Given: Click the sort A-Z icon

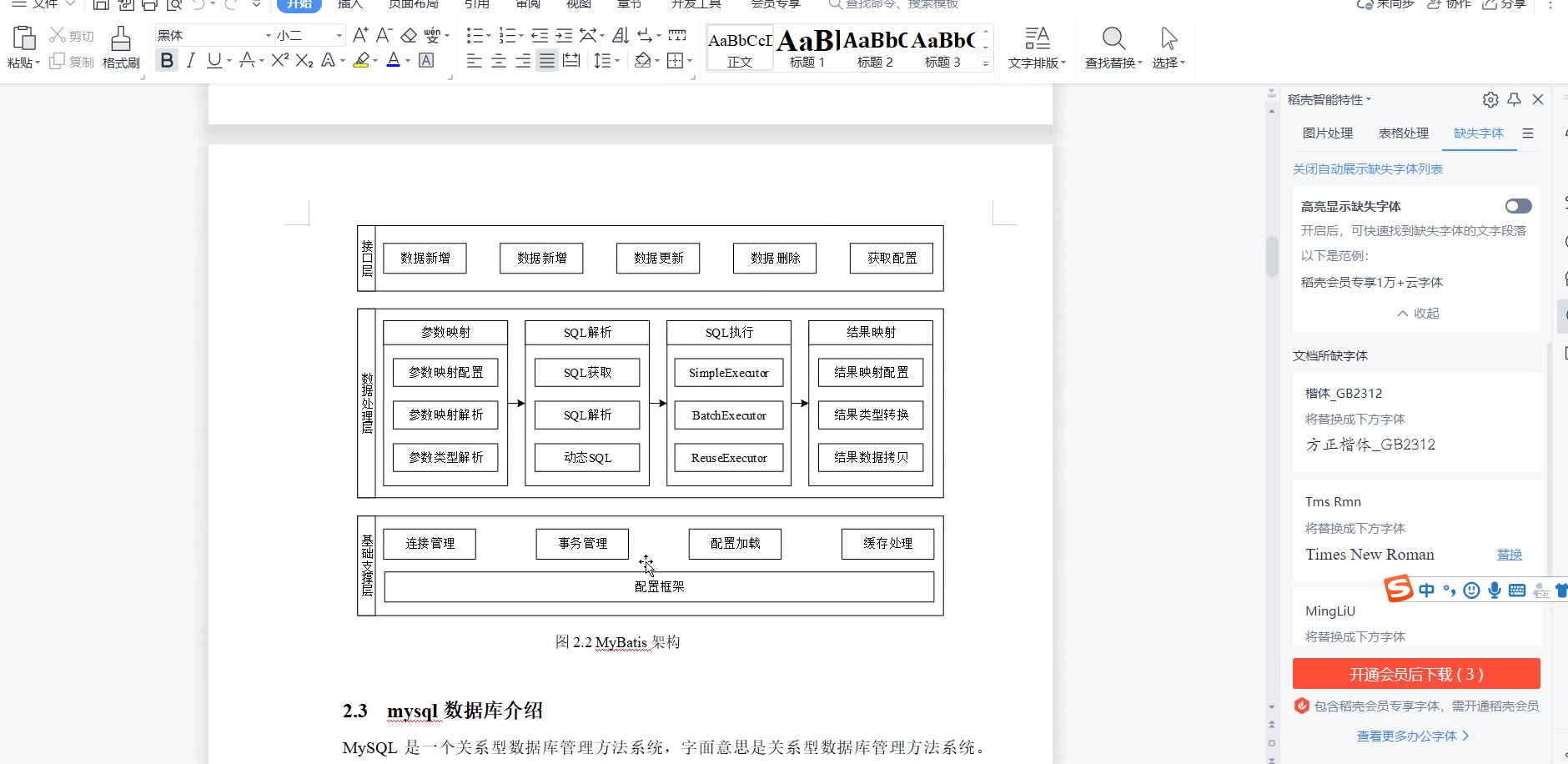Looking at the screenshot, I should pyautogui.click(x=621, y=35).
